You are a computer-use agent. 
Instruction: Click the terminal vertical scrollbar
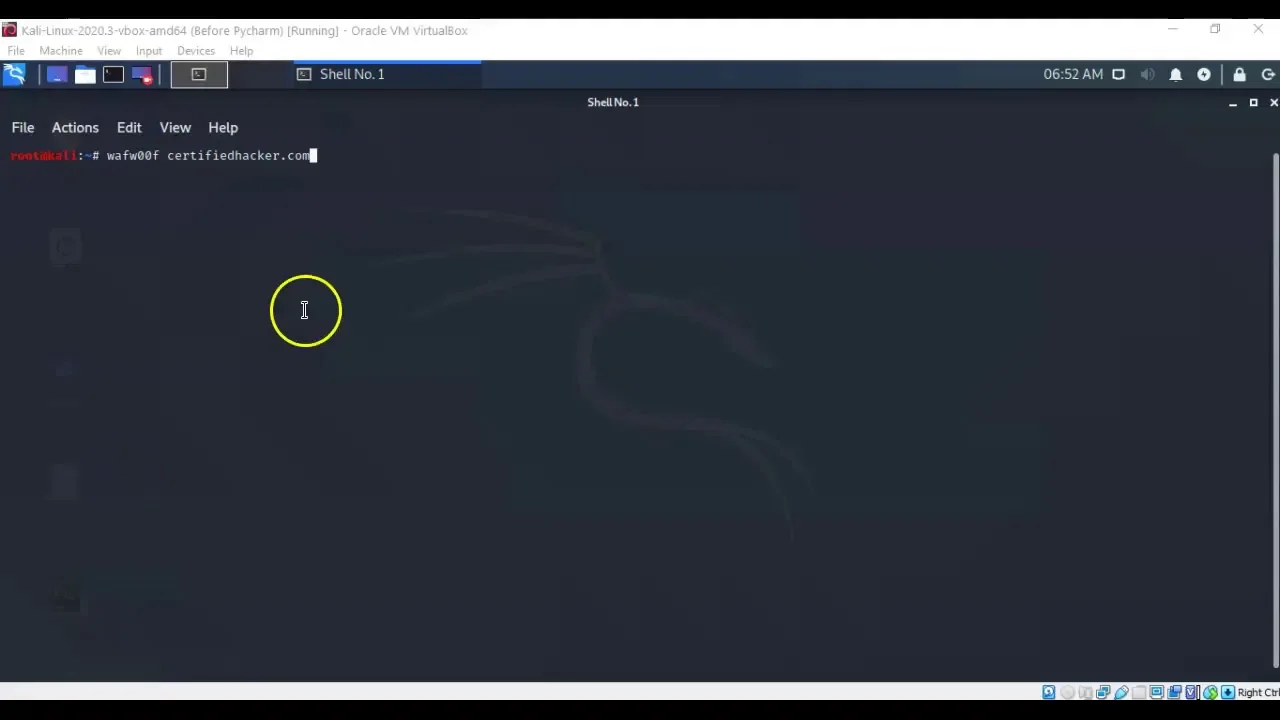coord(1275,410)
